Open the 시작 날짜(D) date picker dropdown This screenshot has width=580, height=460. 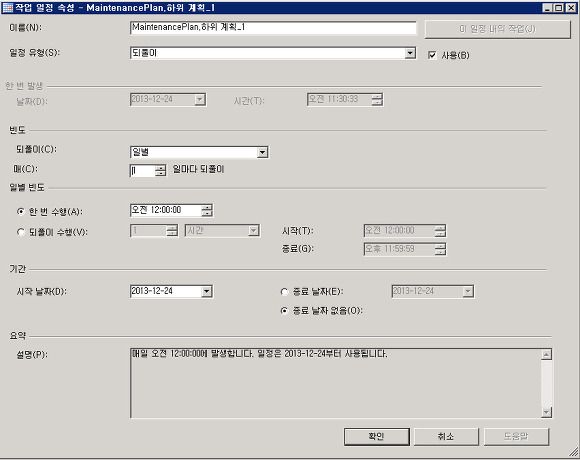click(x=206, y=291)
